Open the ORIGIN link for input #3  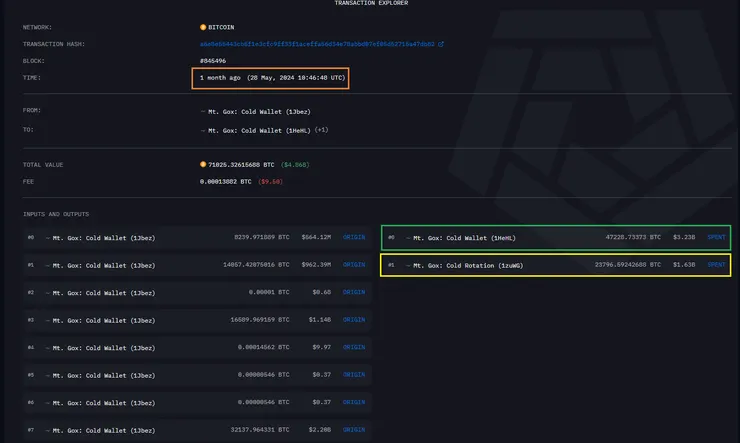tap(354, 320)
